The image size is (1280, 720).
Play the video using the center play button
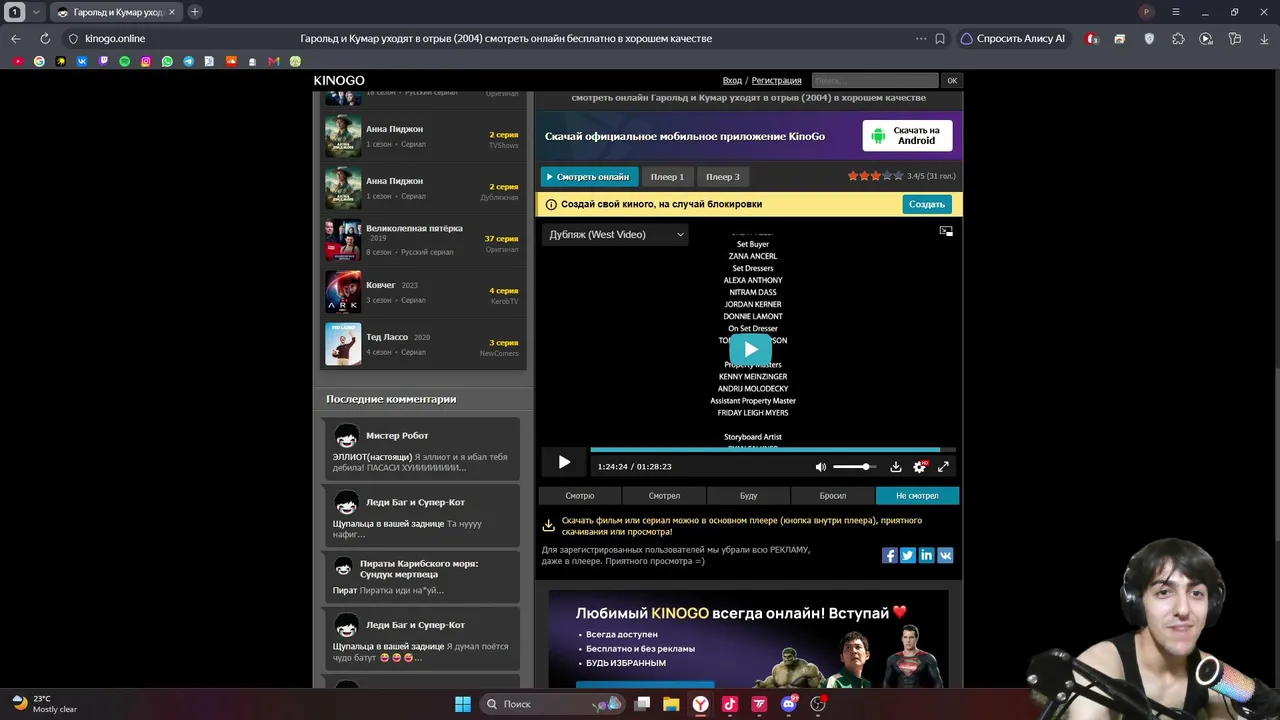[x=751, y=349]
